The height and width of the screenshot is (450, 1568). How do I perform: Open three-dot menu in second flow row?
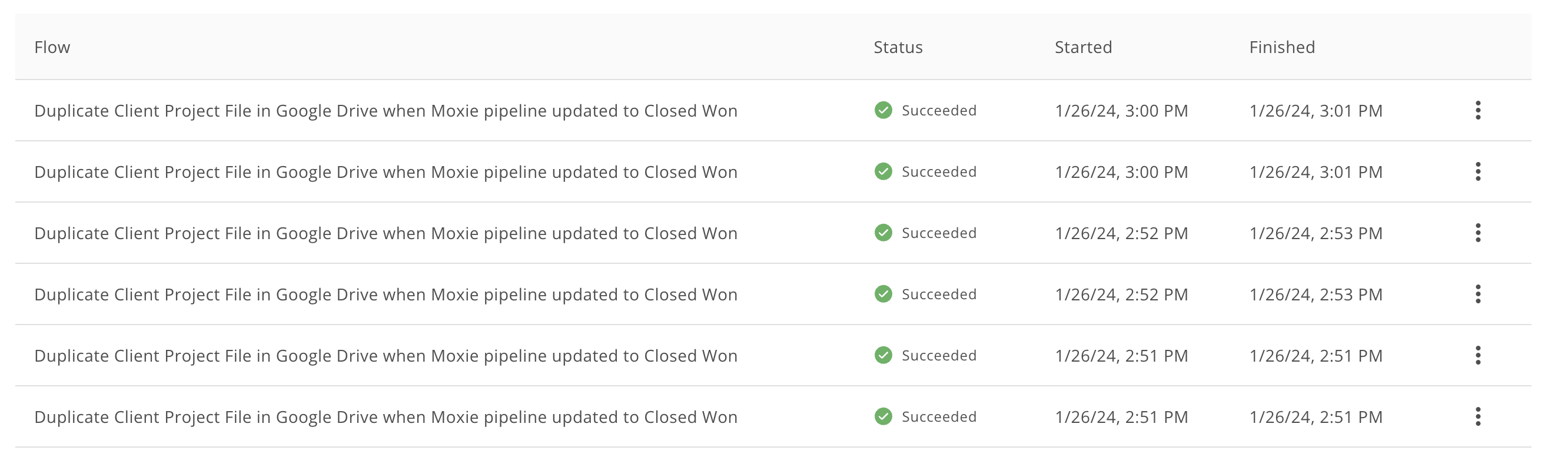click(1477, 172)
